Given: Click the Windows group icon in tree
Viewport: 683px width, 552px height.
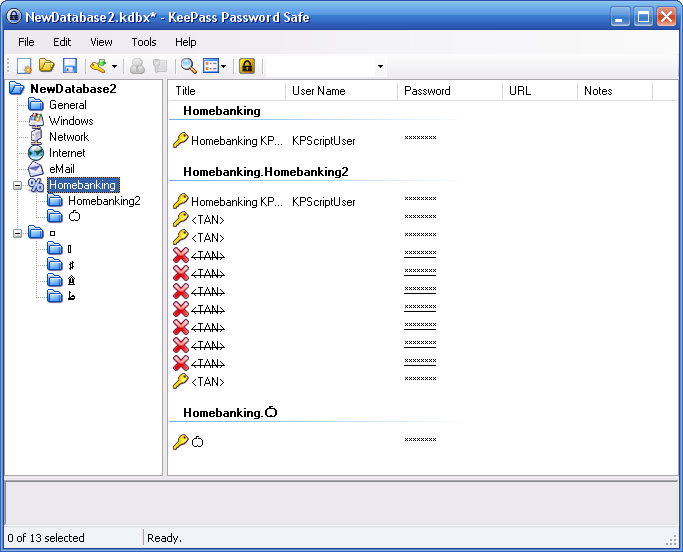Looking at the screenshot, I should [x=36, y=121].
